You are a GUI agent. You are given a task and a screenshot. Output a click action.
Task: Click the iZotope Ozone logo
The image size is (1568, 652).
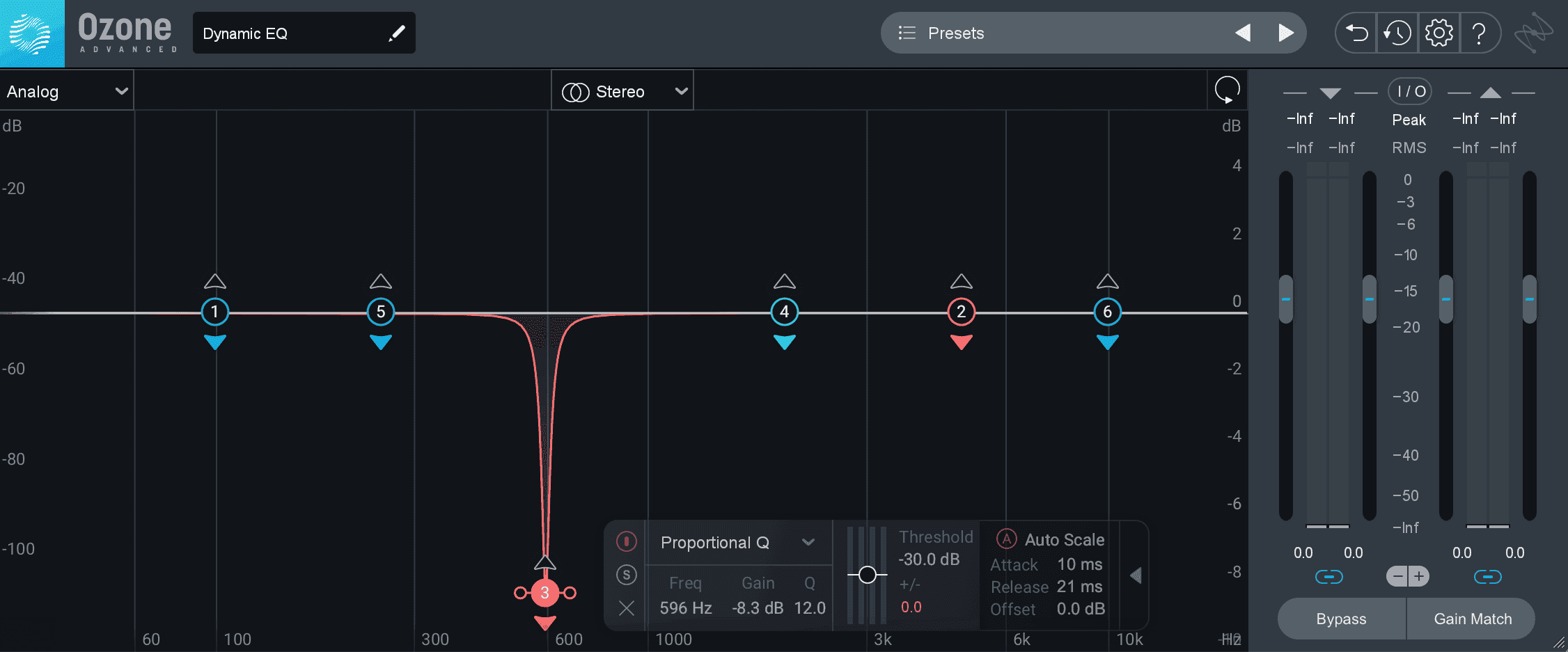tap(32, 33)
